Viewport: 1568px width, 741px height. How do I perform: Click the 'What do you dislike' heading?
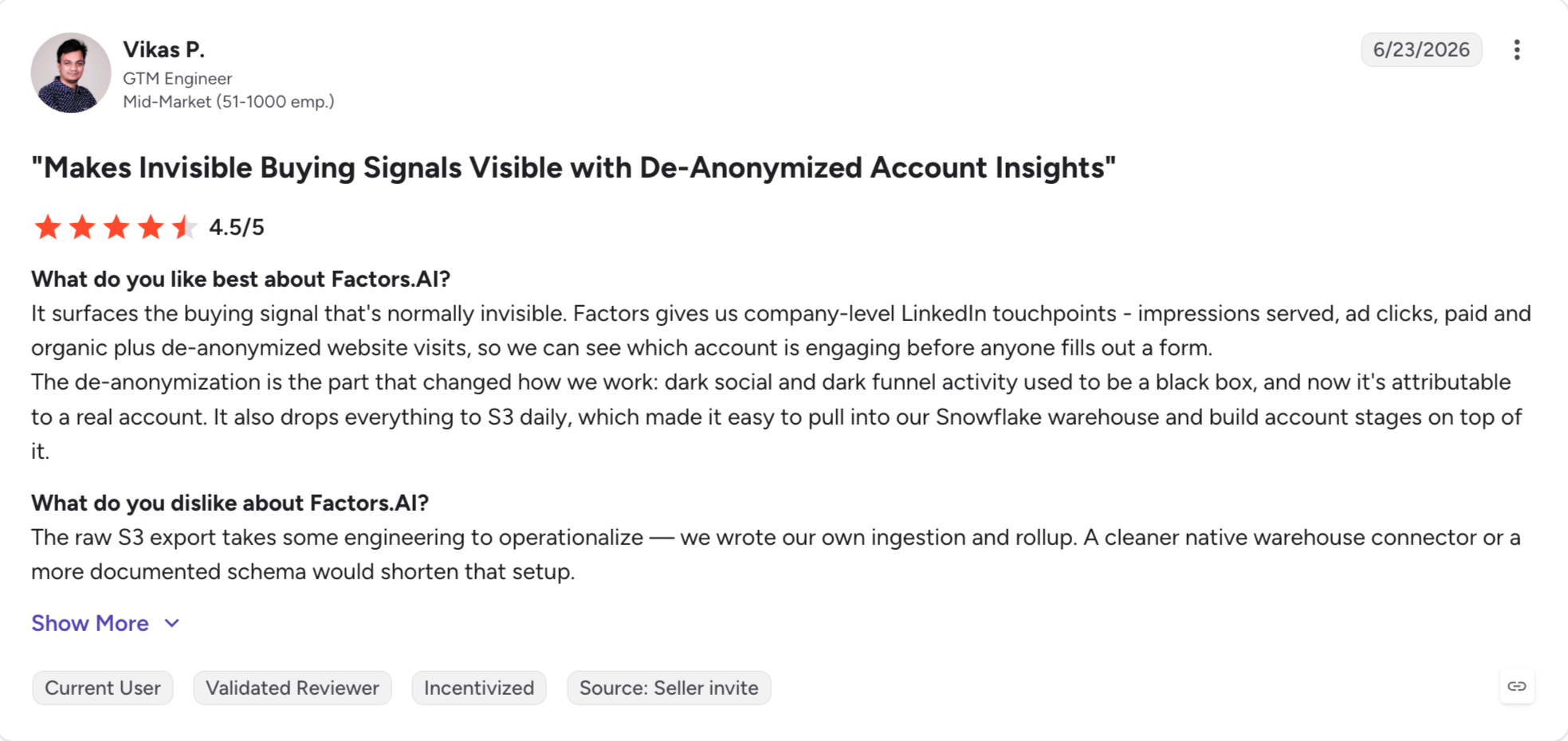pyautogui.click(x=230, y=503)
